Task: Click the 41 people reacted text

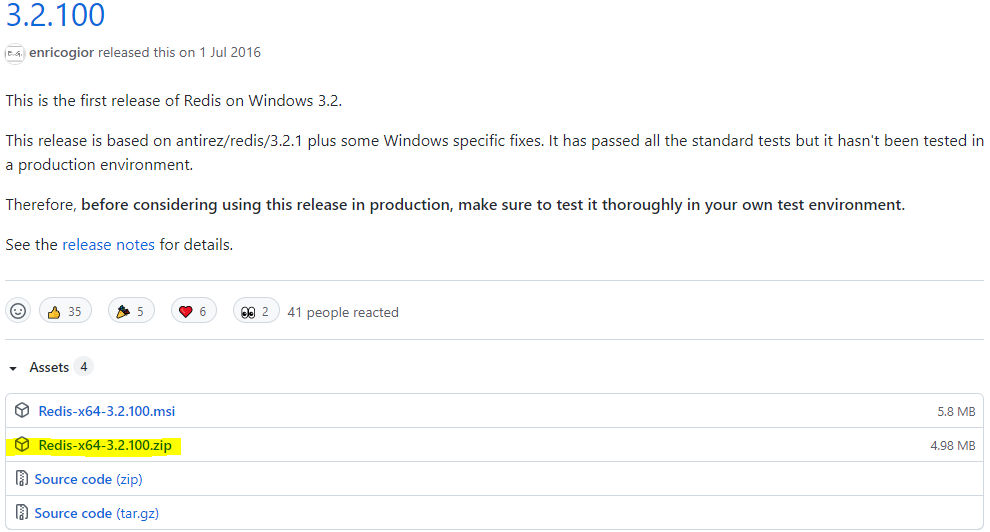Action: tap(343, 312)
